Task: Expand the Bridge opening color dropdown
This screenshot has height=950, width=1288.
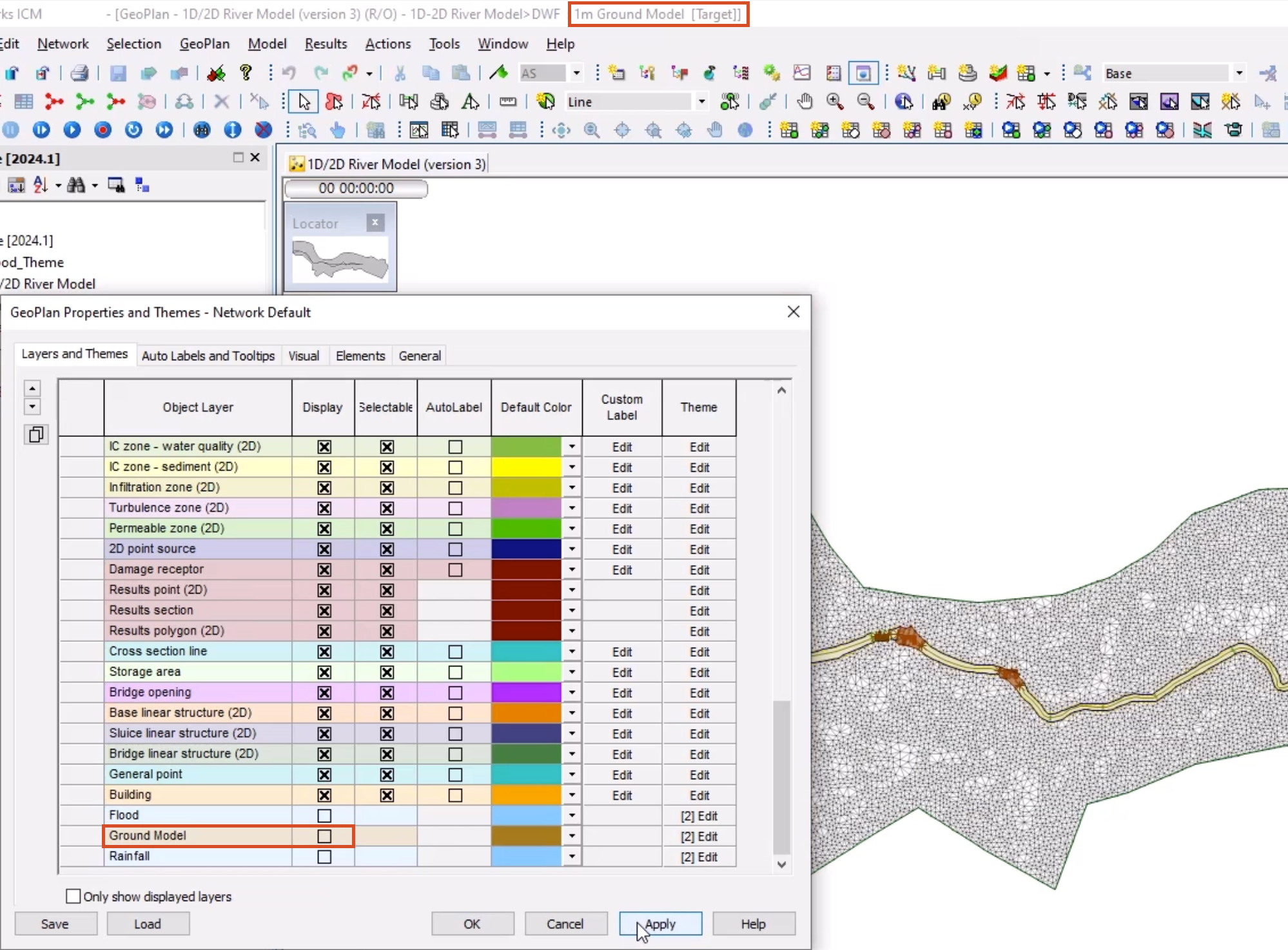Action: (572, 692)
